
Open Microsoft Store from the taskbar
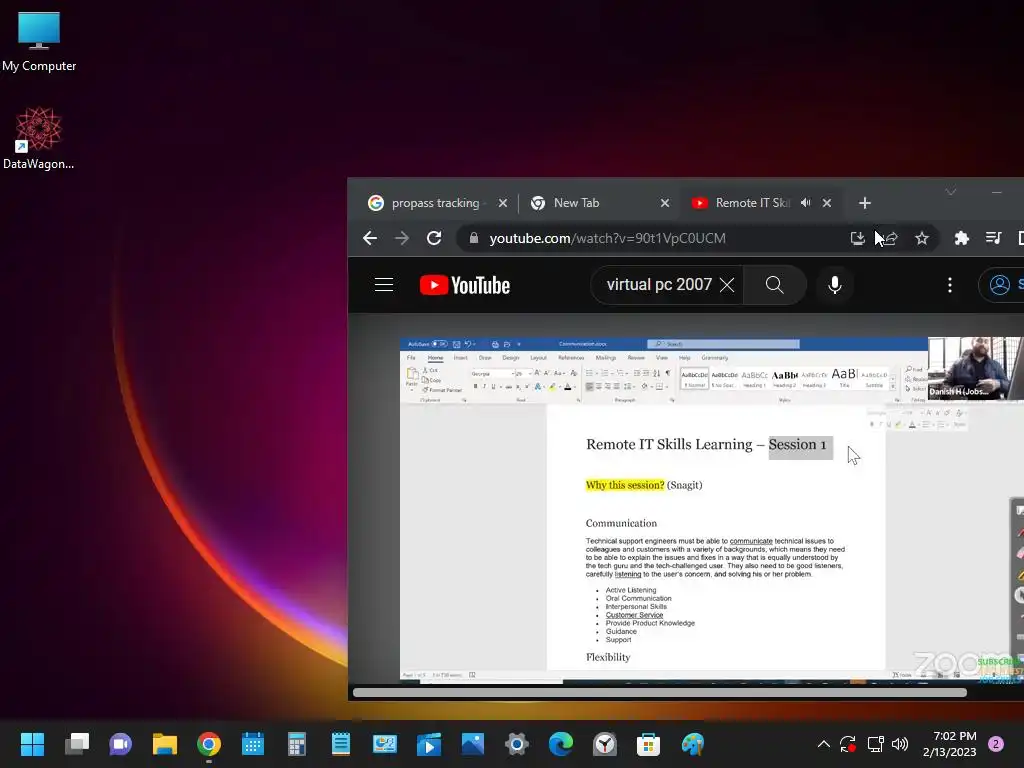648,744
